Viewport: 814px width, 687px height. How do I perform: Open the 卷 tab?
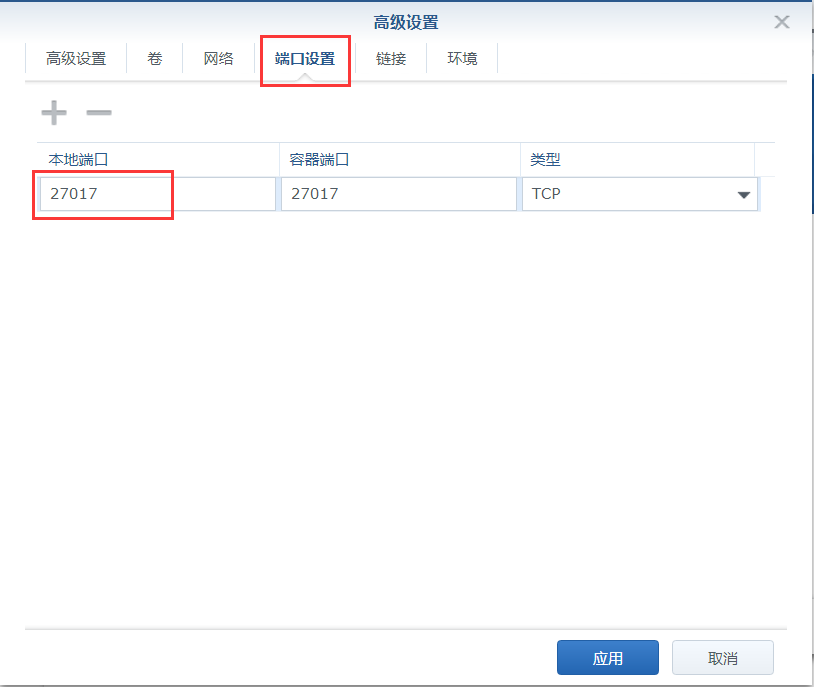[154, 58]
